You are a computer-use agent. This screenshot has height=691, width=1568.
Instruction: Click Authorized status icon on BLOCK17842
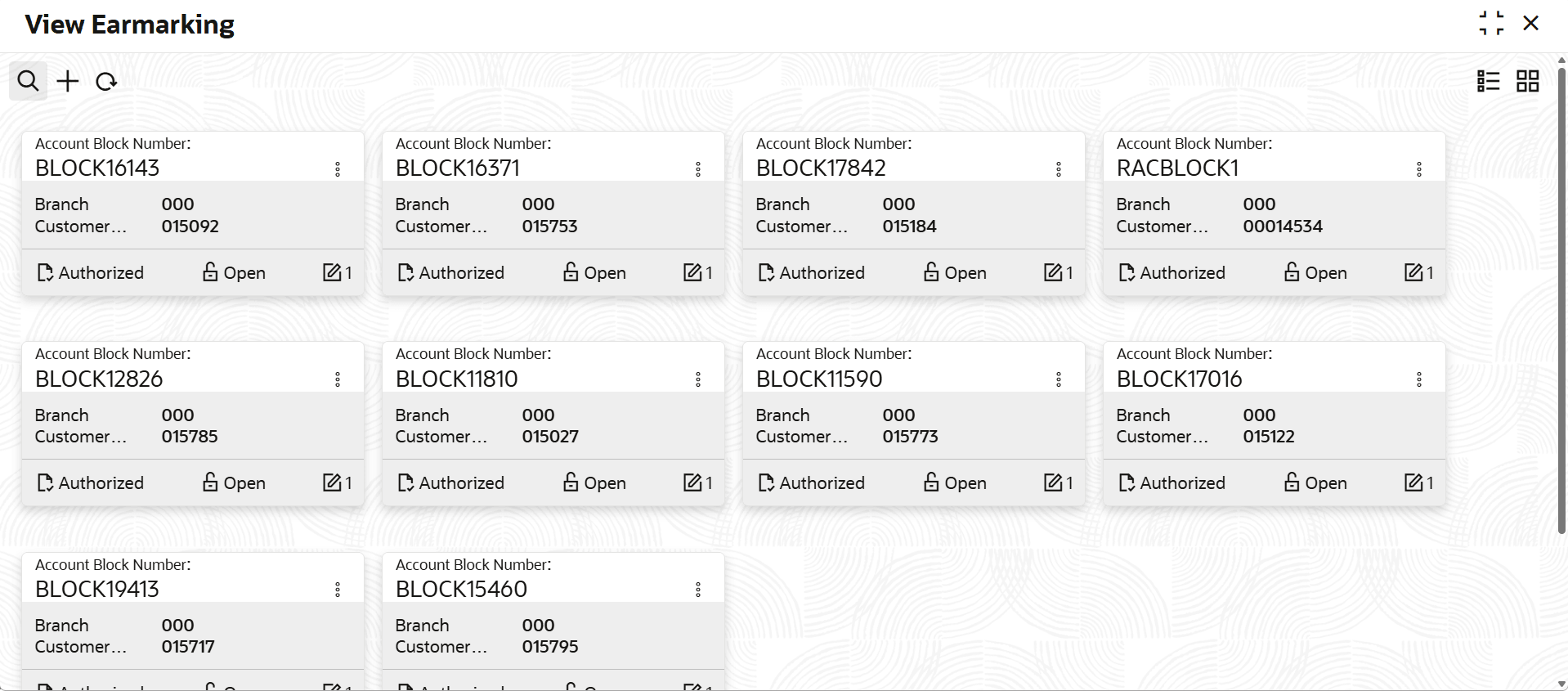(766, 272)
